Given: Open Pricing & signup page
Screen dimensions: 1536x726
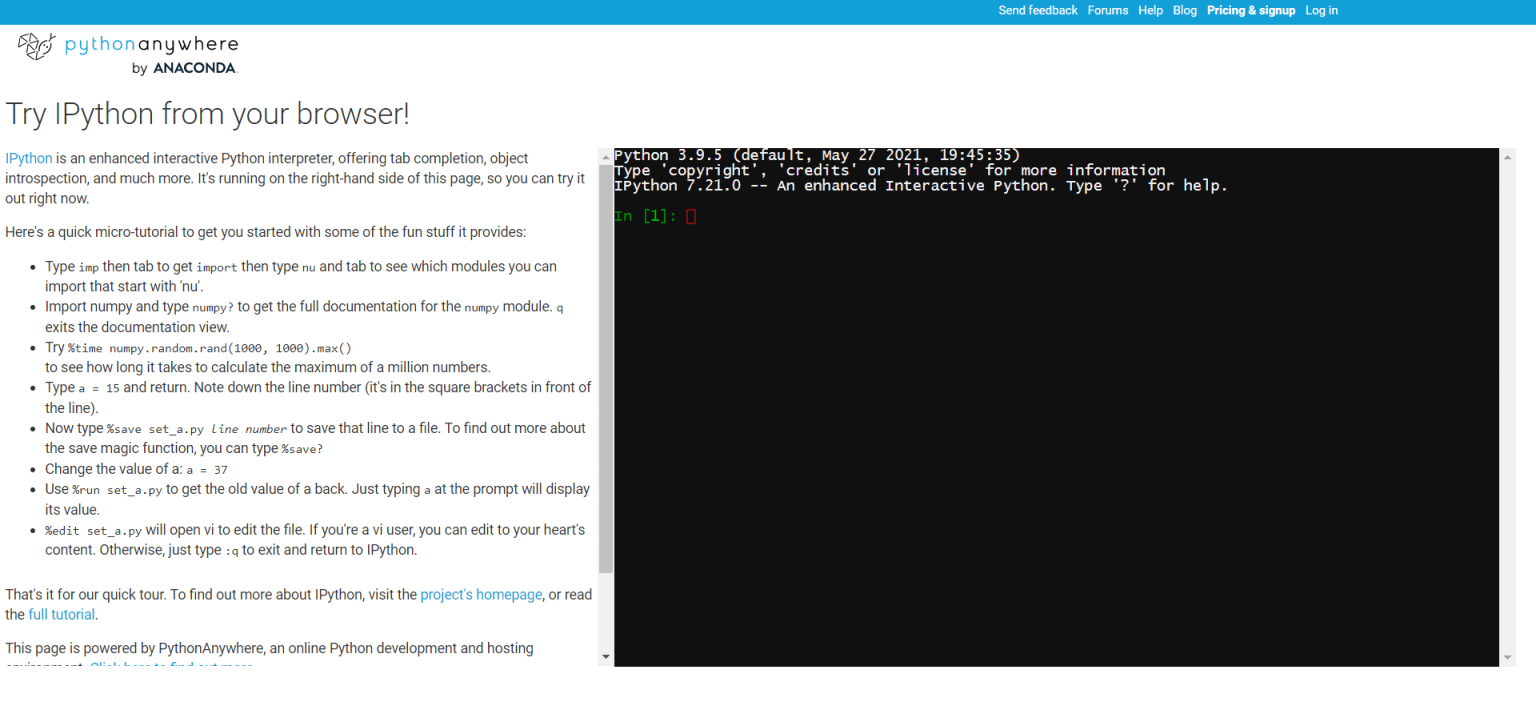Looking at the screenshot, I should point(1251,11).
